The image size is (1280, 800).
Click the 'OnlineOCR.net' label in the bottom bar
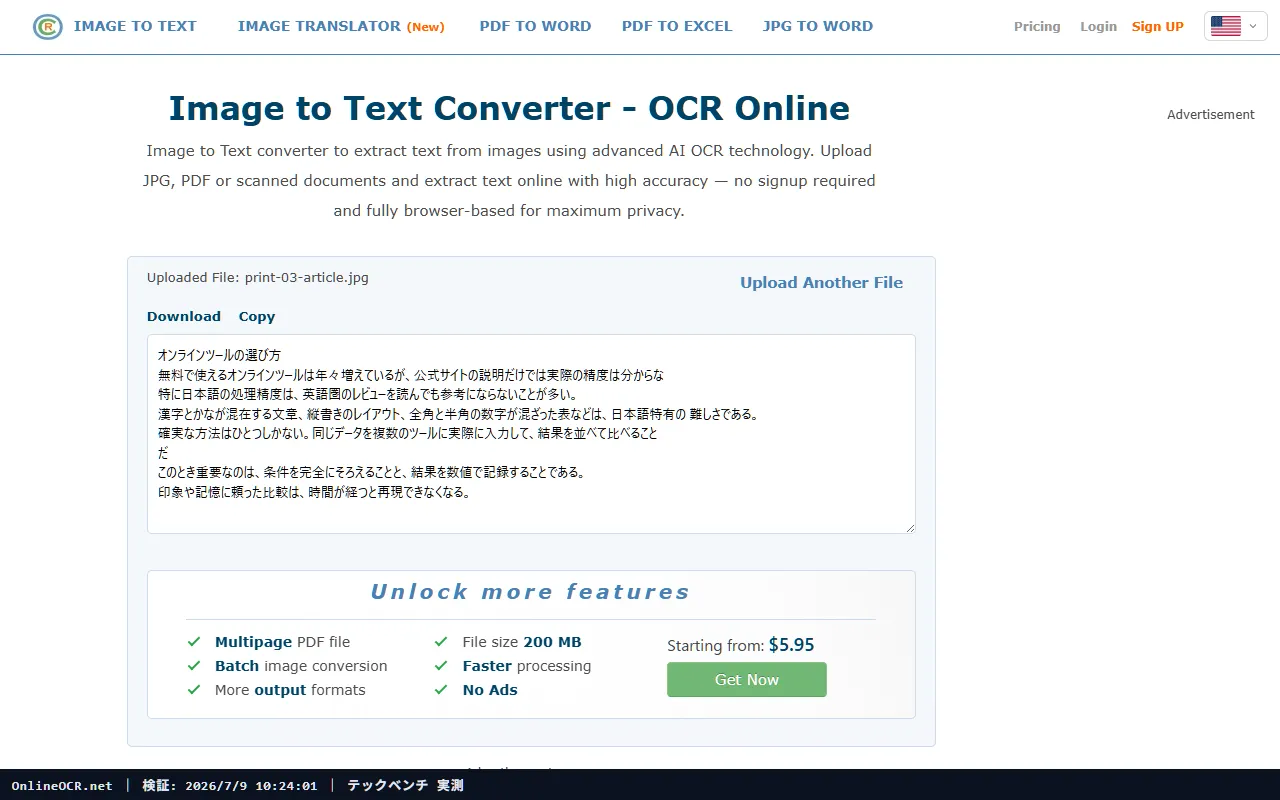pyautogui.click(x=62, y=786)
